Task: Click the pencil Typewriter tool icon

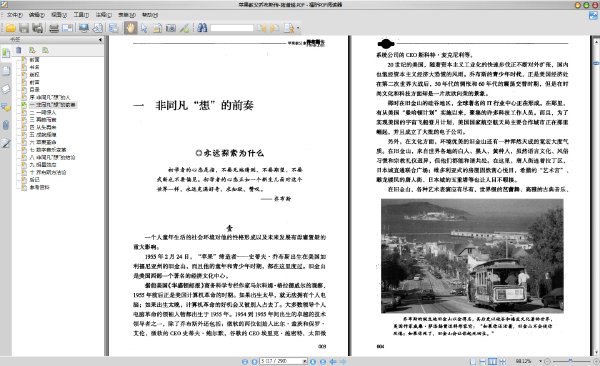Action: point(184,28)
